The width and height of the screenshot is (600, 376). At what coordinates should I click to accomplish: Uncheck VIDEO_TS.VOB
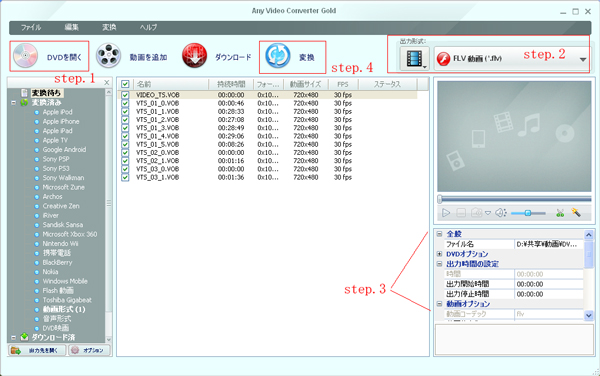click(125, 95)
